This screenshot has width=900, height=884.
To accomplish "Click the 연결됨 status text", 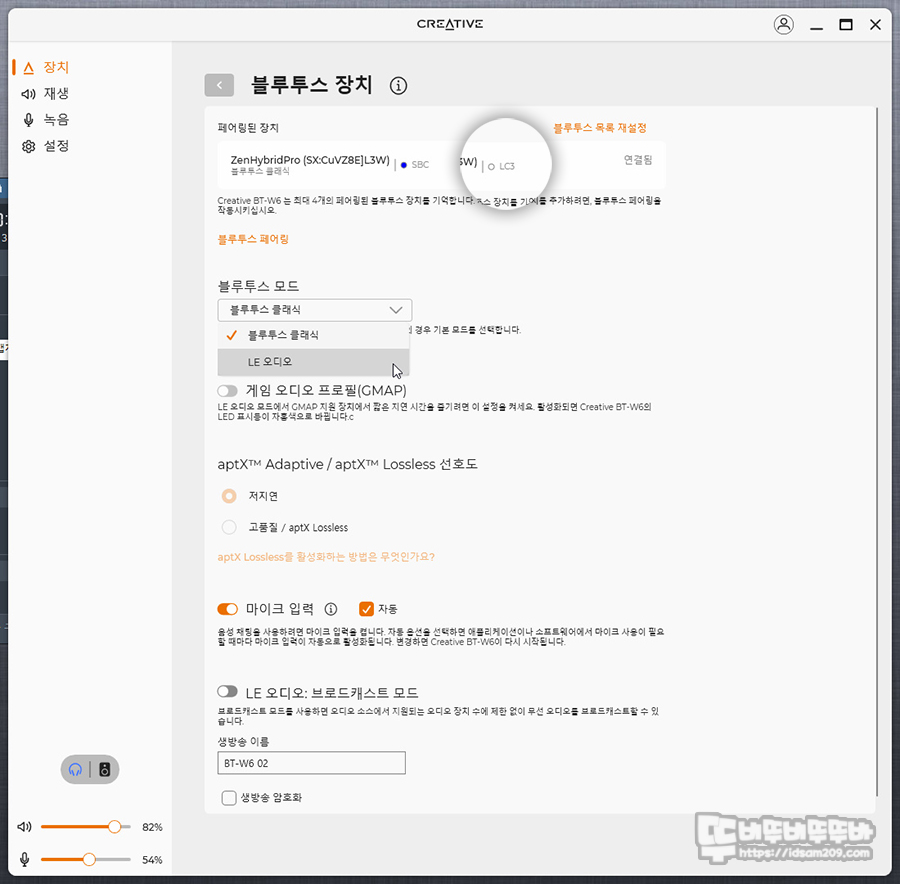I will (x=638, y=160).
